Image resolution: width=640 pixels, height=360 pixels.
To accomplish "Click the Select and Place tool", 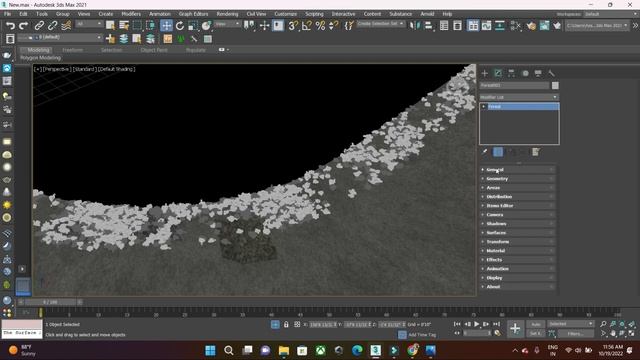I will tap(207, 26).
